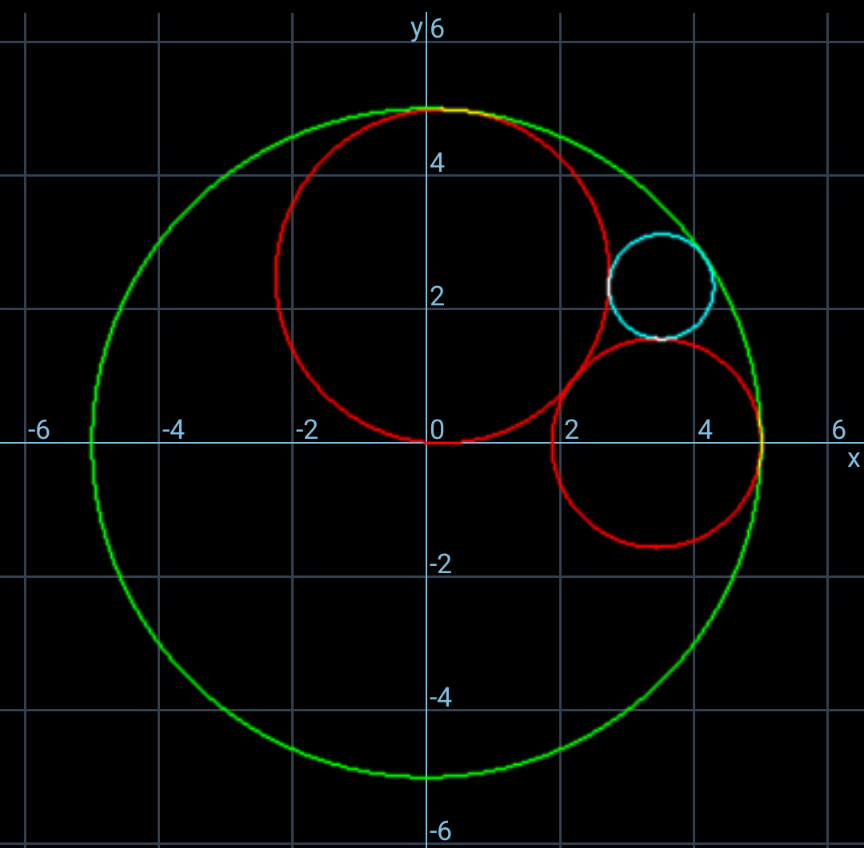This screenshot has height=848, width=864.
Task: Click the x-axis tick label -6
Action: pyautogui.click(x=39, y=430)
